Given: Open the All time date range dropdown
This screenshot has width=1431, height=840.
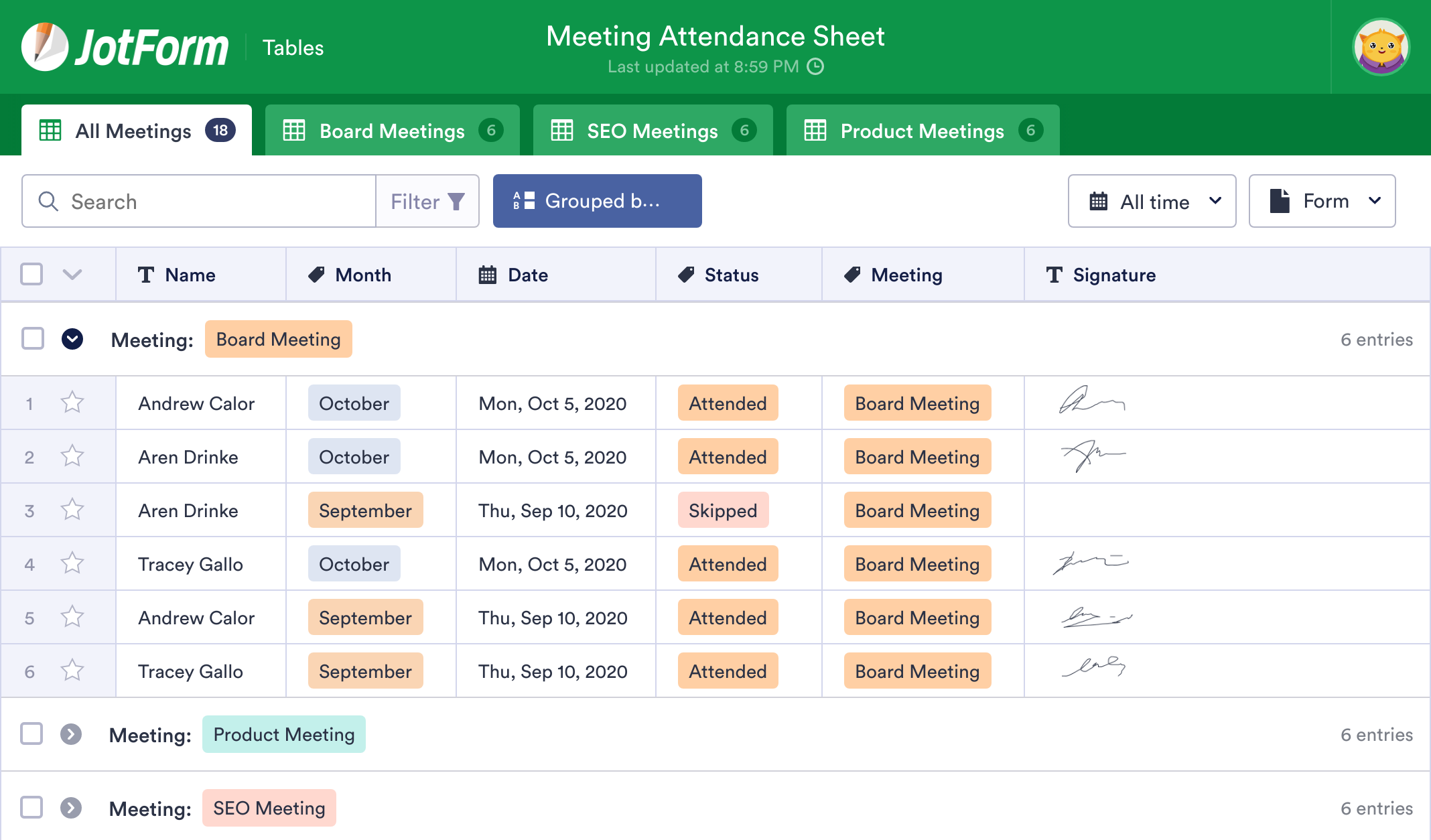Looking at the screenshot, I should click(1152, 201).
